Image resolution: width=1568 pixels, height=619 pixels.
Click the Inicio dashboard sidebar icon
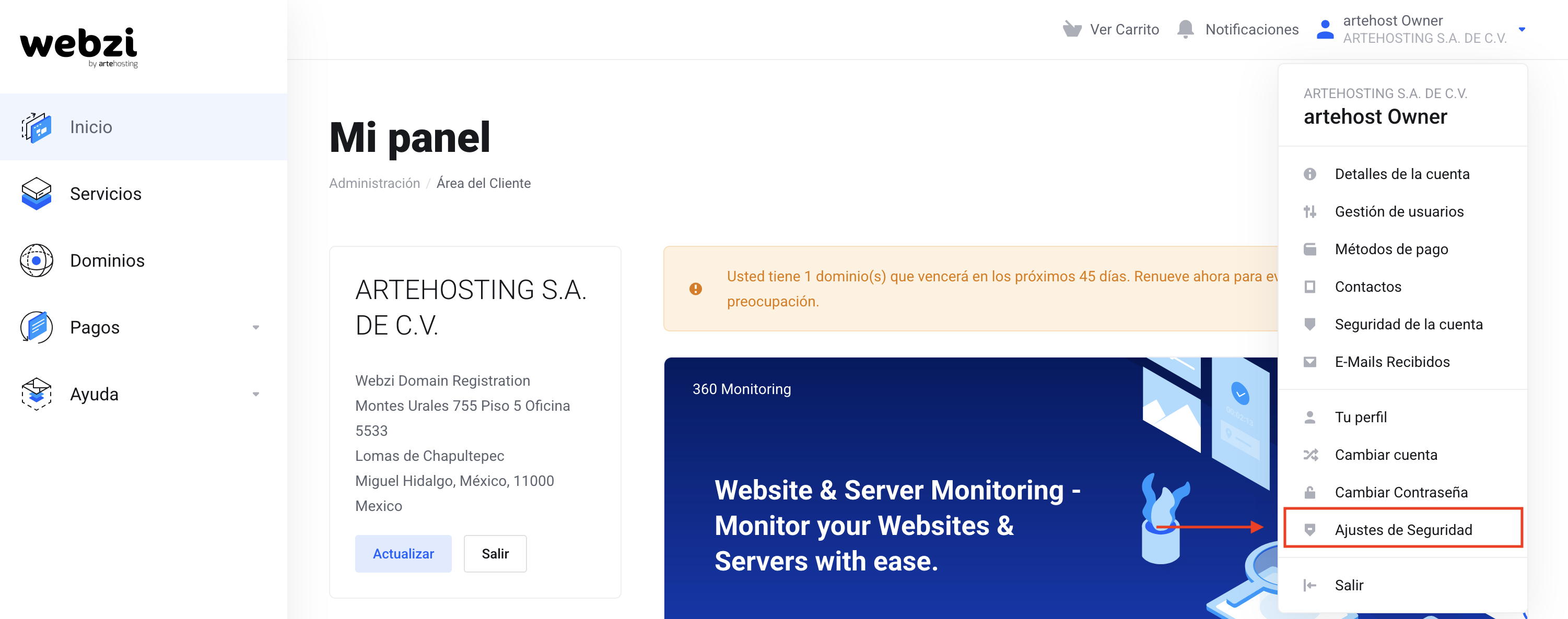[37, 127]
